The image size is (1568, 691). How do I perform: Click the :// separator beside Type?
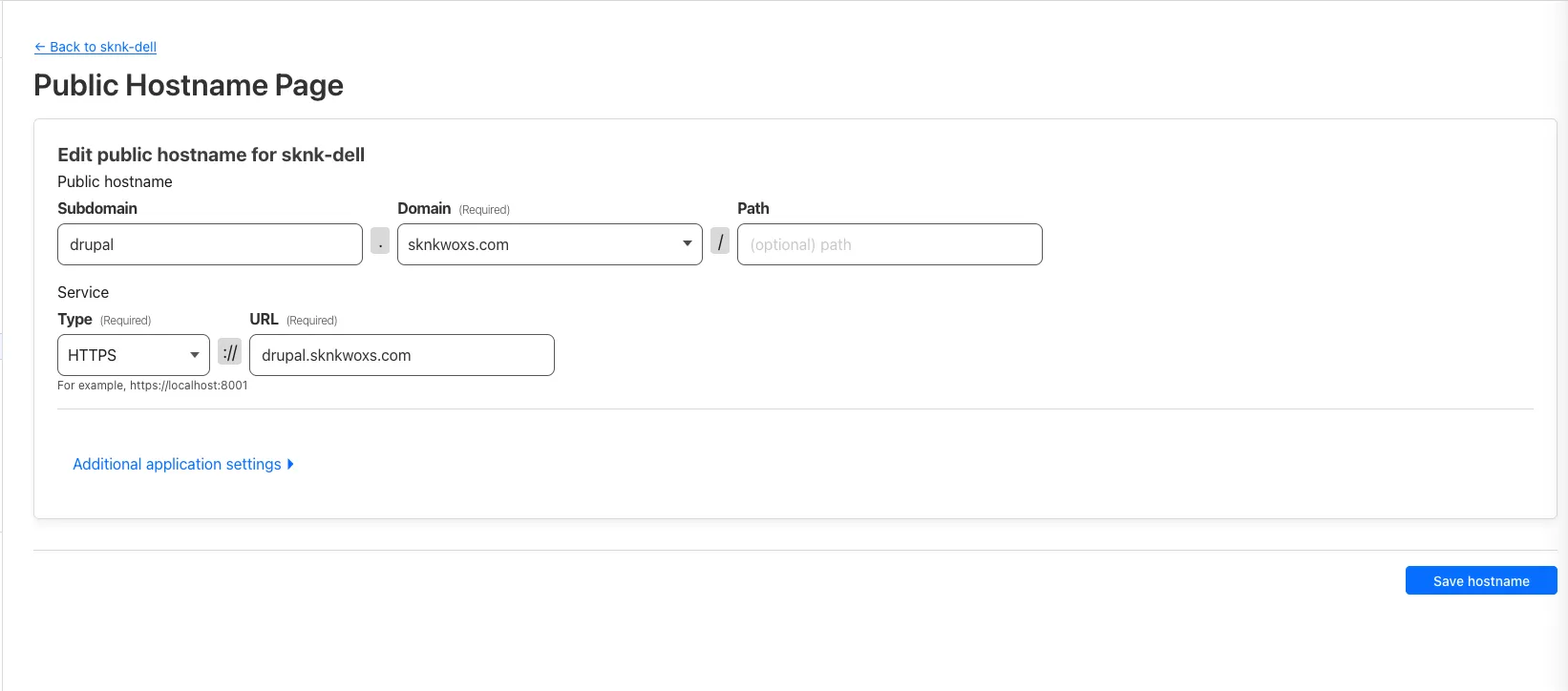(x=229, y=353)
